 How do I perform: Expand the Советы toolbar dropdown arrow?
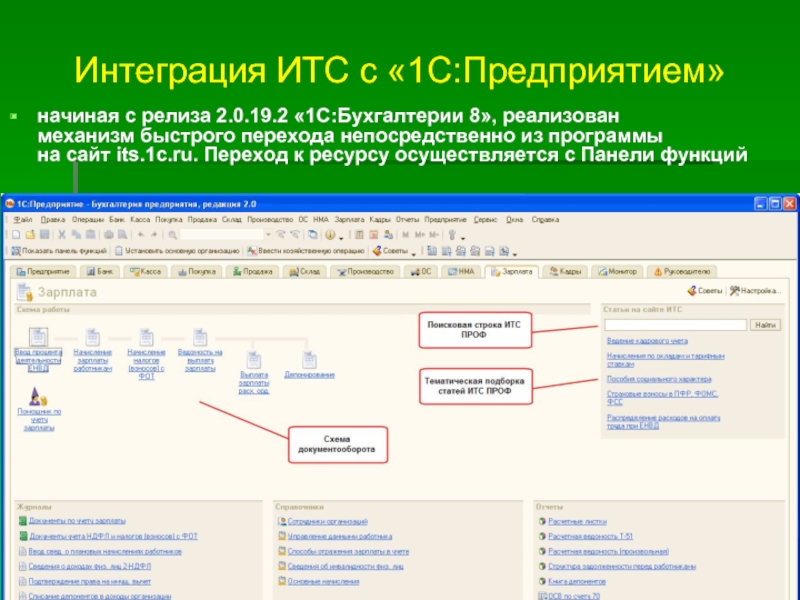coord(414,254)
